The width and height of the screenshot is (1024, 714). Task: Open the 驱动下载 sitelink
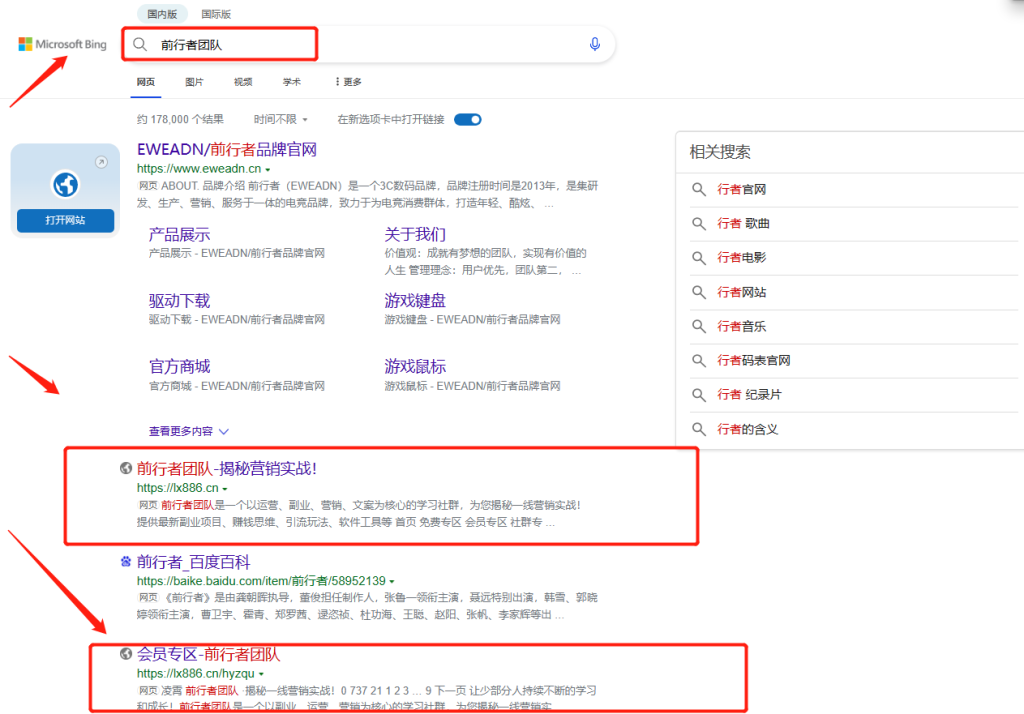click(x=178, y=298)
